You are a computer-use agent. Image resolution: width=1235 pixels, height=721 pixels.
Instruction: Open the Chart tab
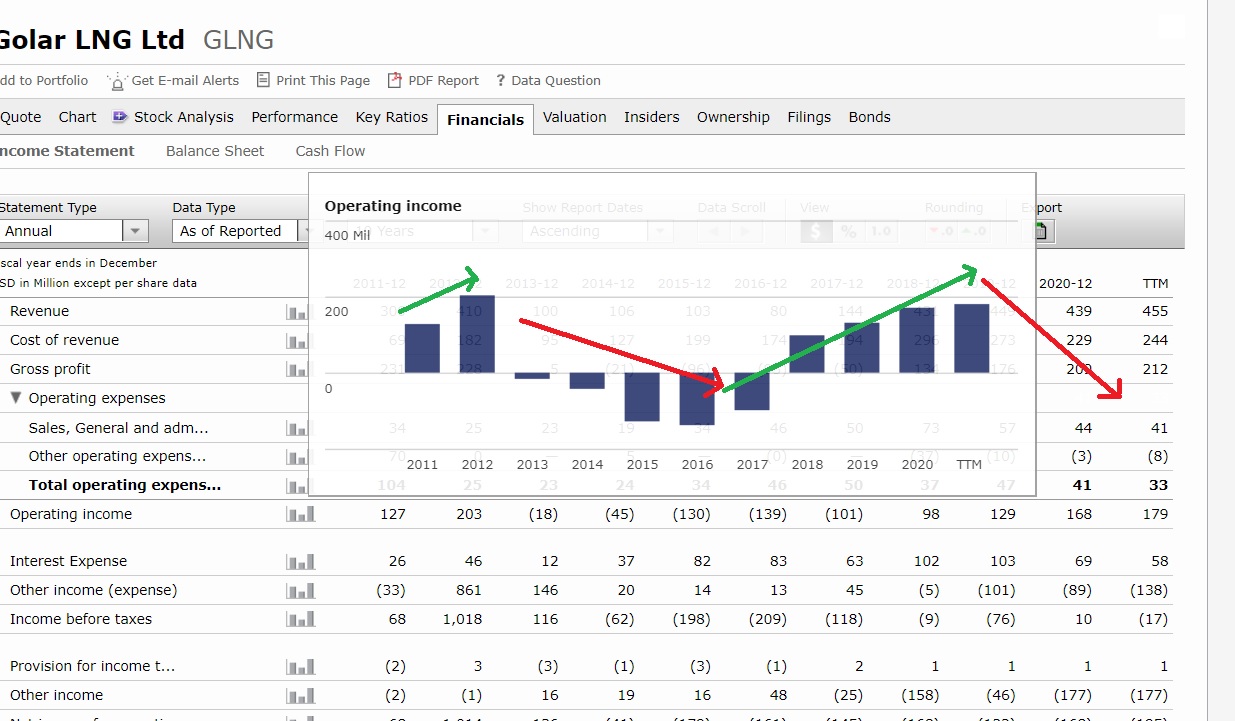[x=77, y=117]
